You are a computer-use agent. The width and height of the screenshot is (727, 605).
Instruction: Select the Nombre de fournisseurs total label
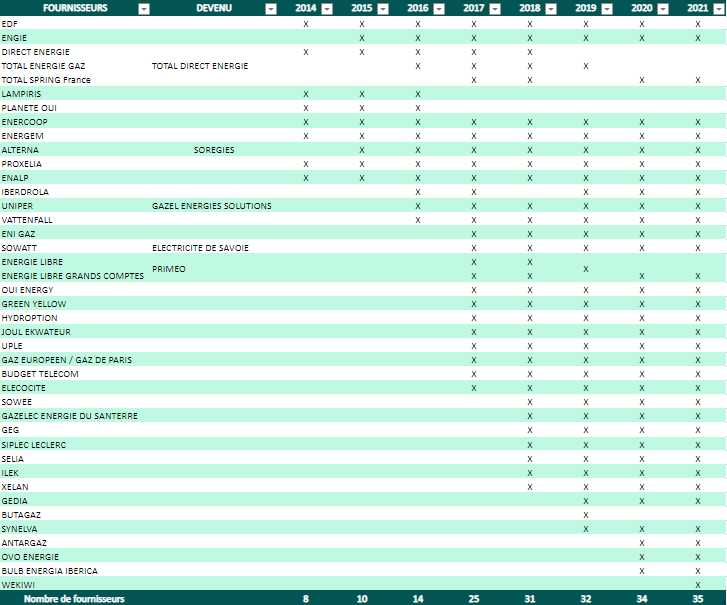[74, 599]
